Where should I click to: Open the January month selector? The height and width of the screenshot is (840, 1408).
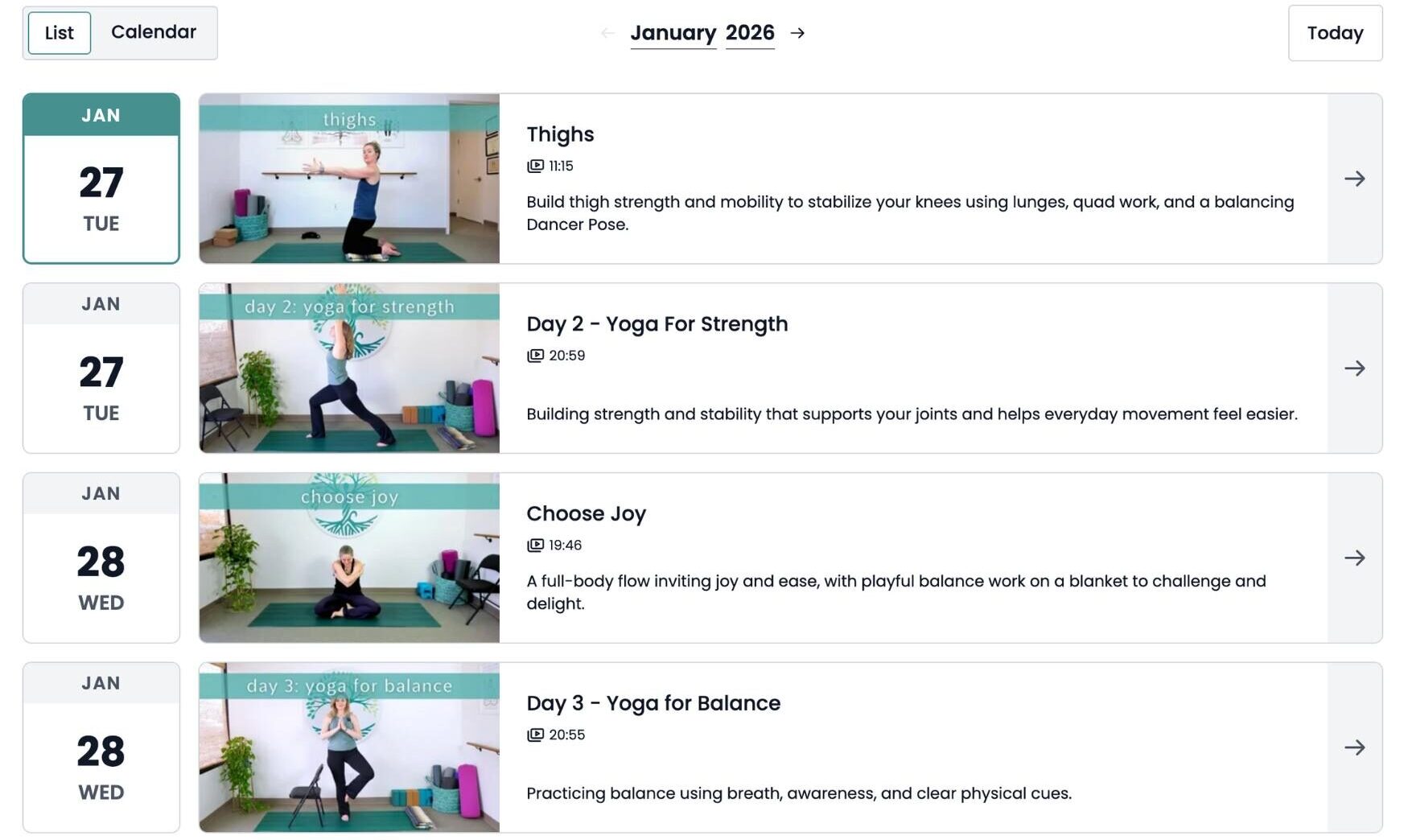(673, 33)
